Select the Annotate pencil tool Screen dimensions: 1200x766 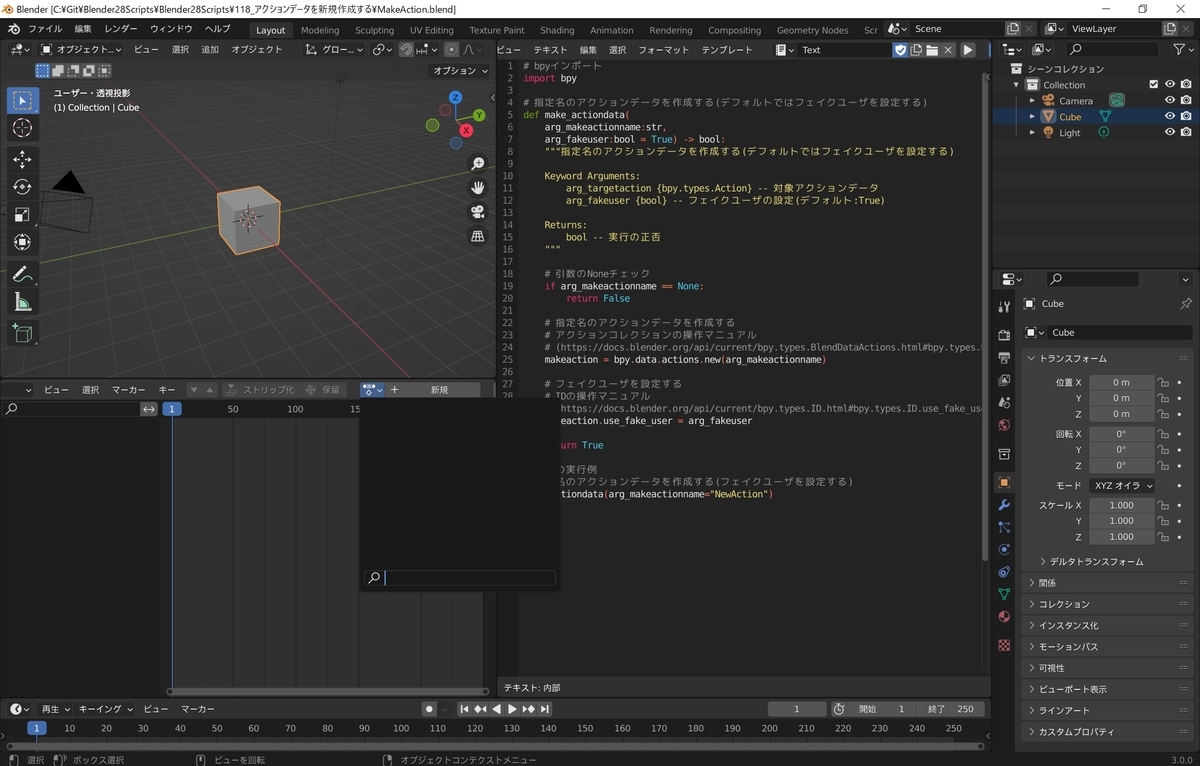coord(23,274)
